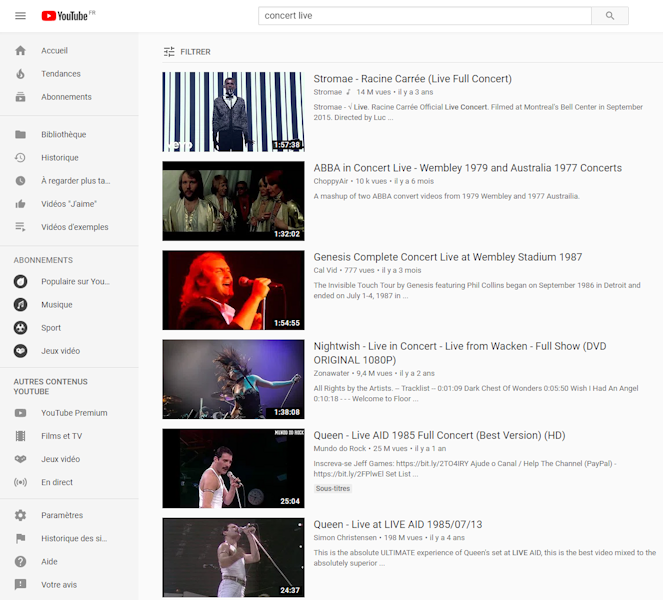Play the ABBA concert thumbnail

tap(233, 201)
